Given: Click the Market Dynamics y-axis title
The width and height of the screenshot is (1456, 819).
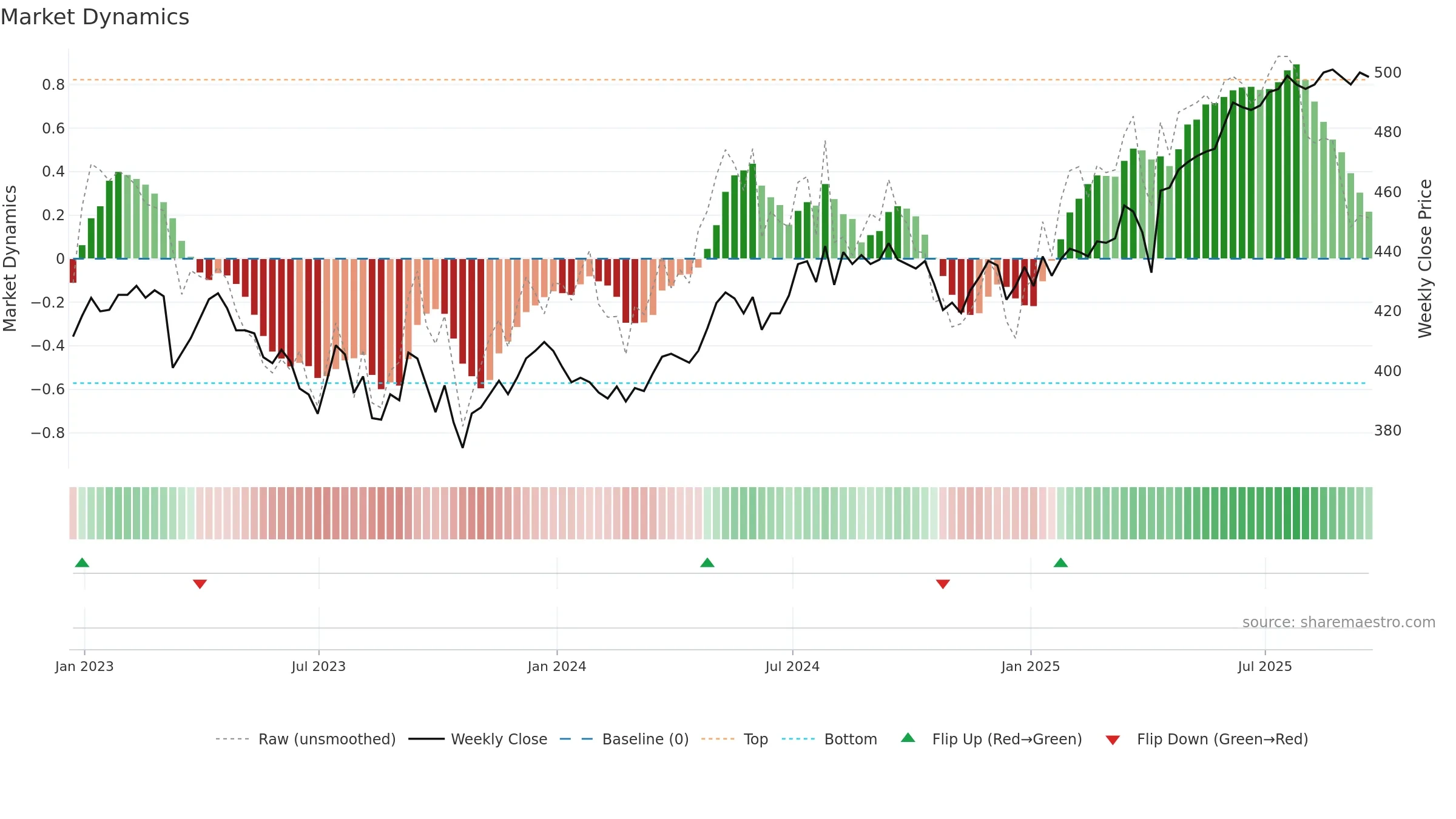Looking at the screenshot, I should coord(10,258).
